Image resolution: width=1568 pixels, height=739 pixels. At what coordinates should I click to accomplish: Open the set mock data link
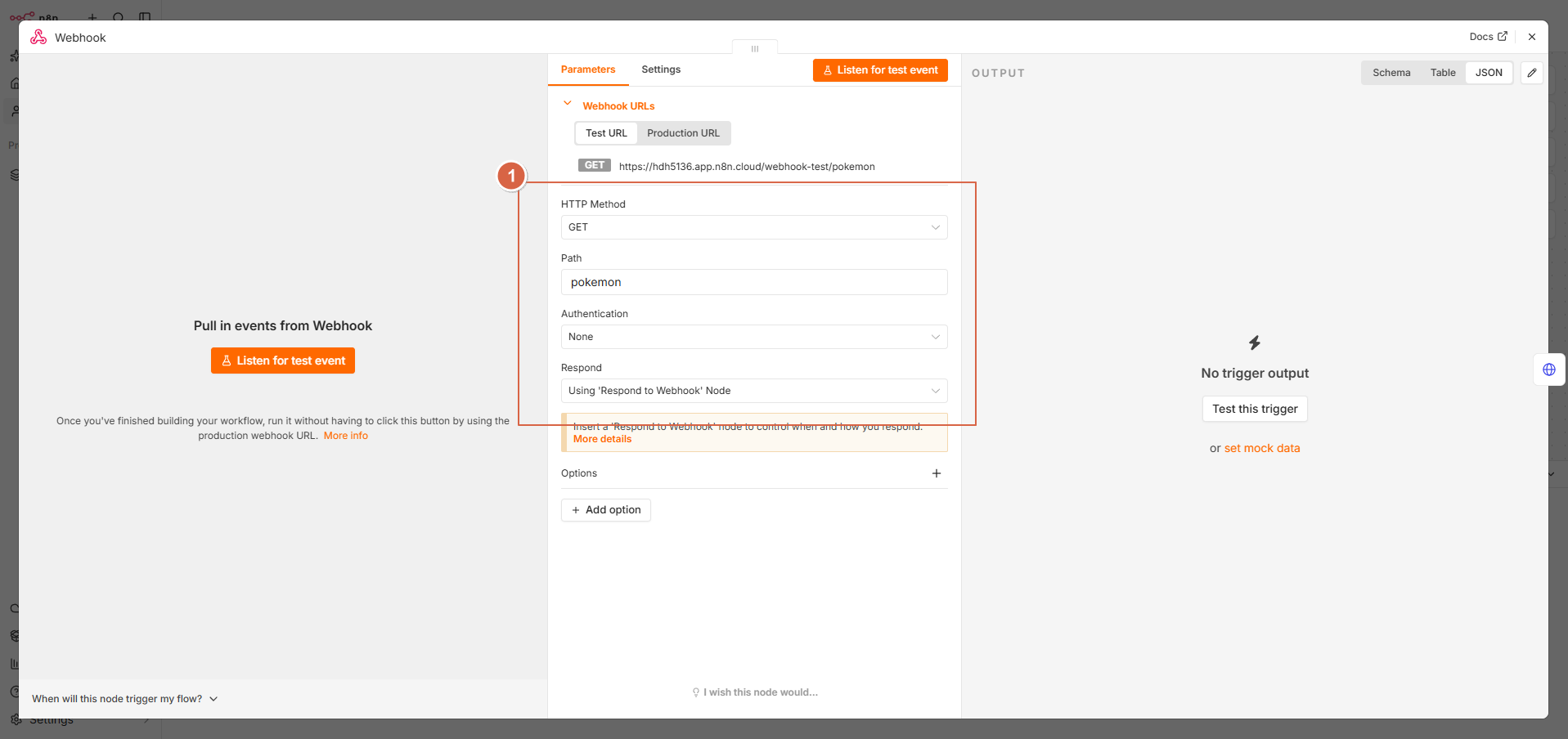point(1262,448)
